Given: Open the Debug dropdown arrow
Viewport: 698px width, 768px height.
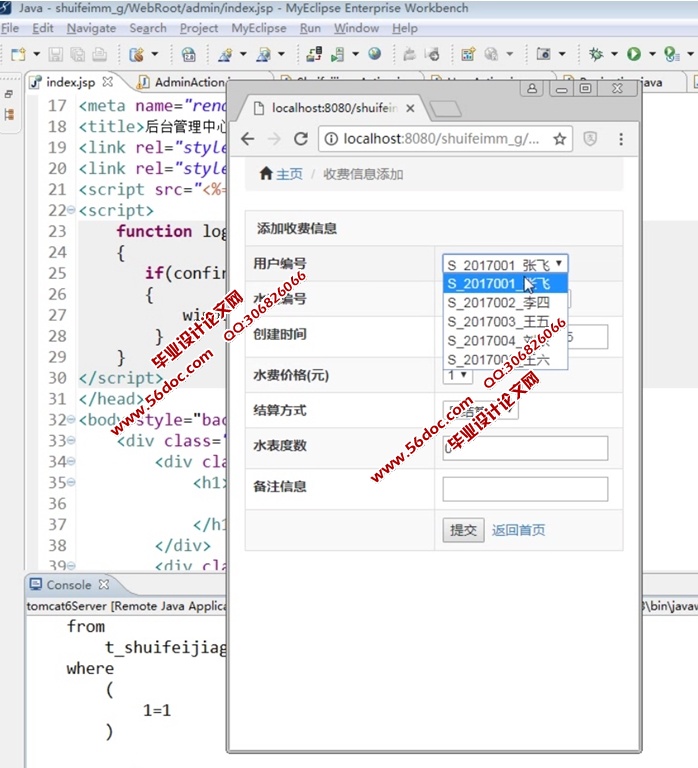Looking at the screenshot, I should 614,54.
